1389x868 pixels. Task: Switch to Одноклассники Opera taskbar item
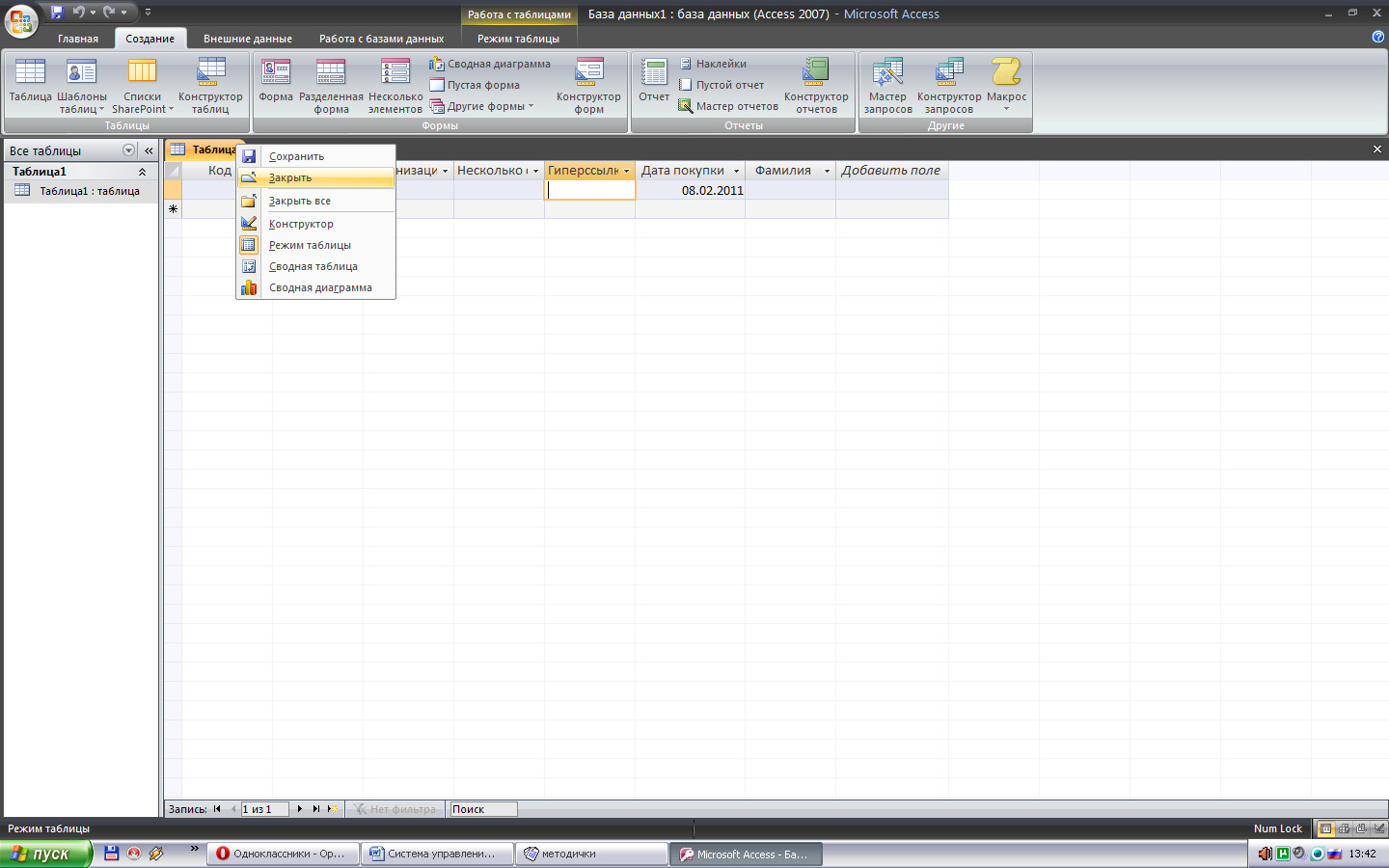point(282,854)
